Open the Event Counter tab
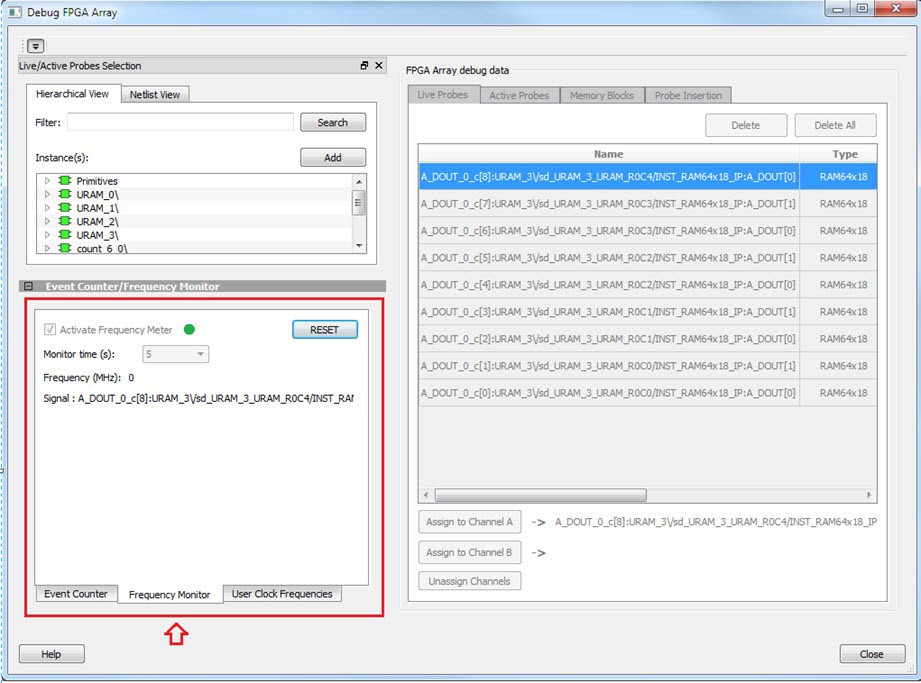The height and width of the screenshot is (683, 921). [76, 594]
